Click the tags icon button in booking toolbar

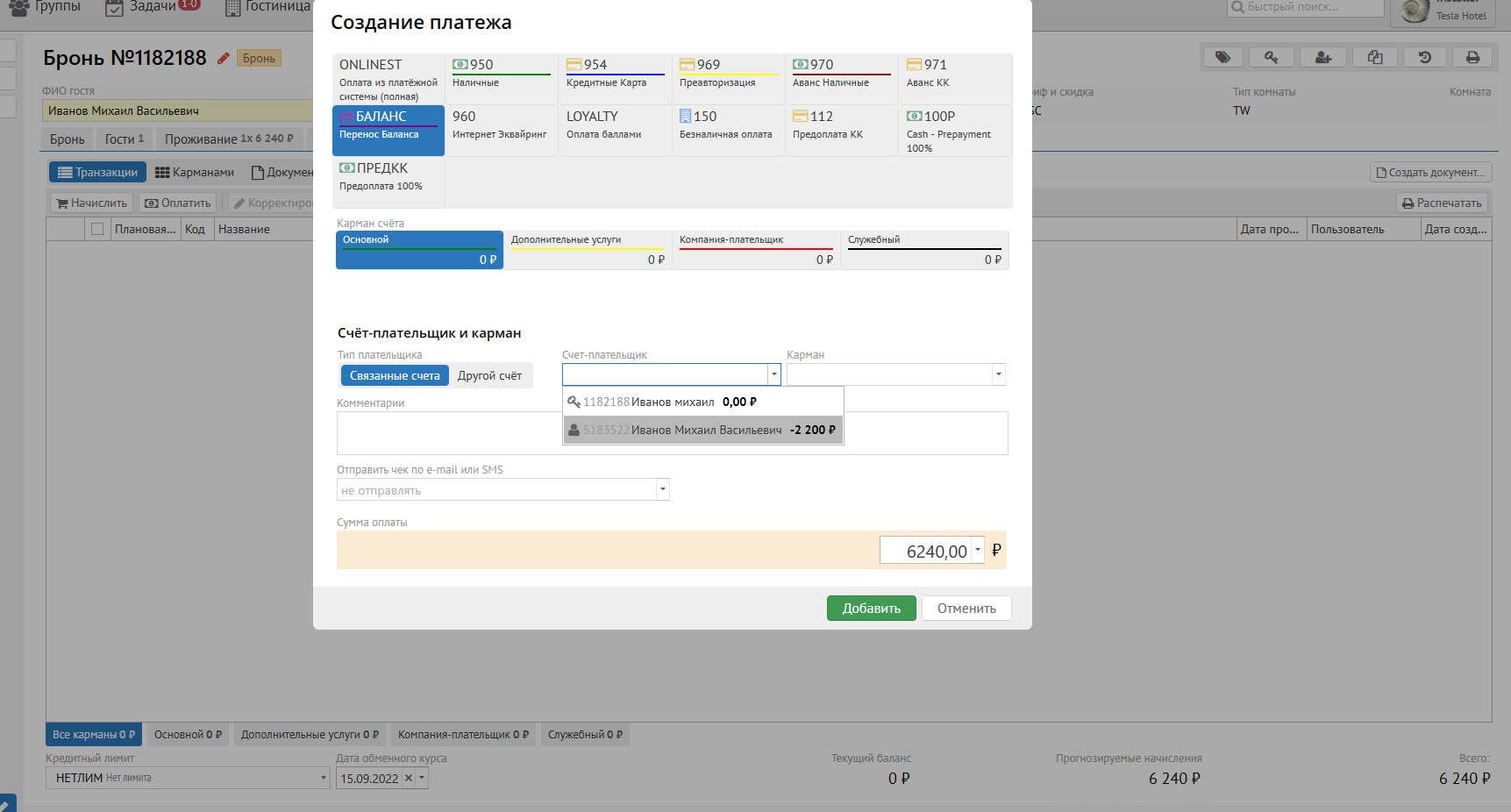pyautogui.click(x=1222, y=58)
